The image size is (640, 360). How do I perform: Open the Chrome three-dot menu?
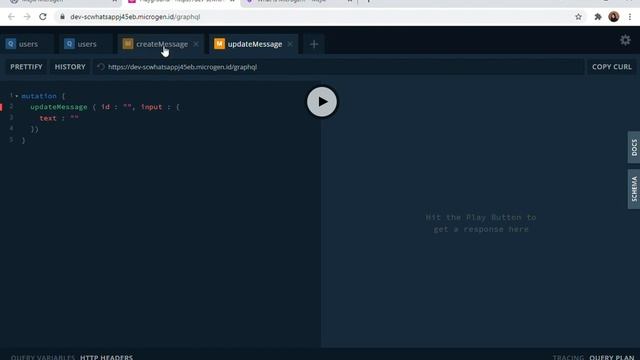pos(630,17)
